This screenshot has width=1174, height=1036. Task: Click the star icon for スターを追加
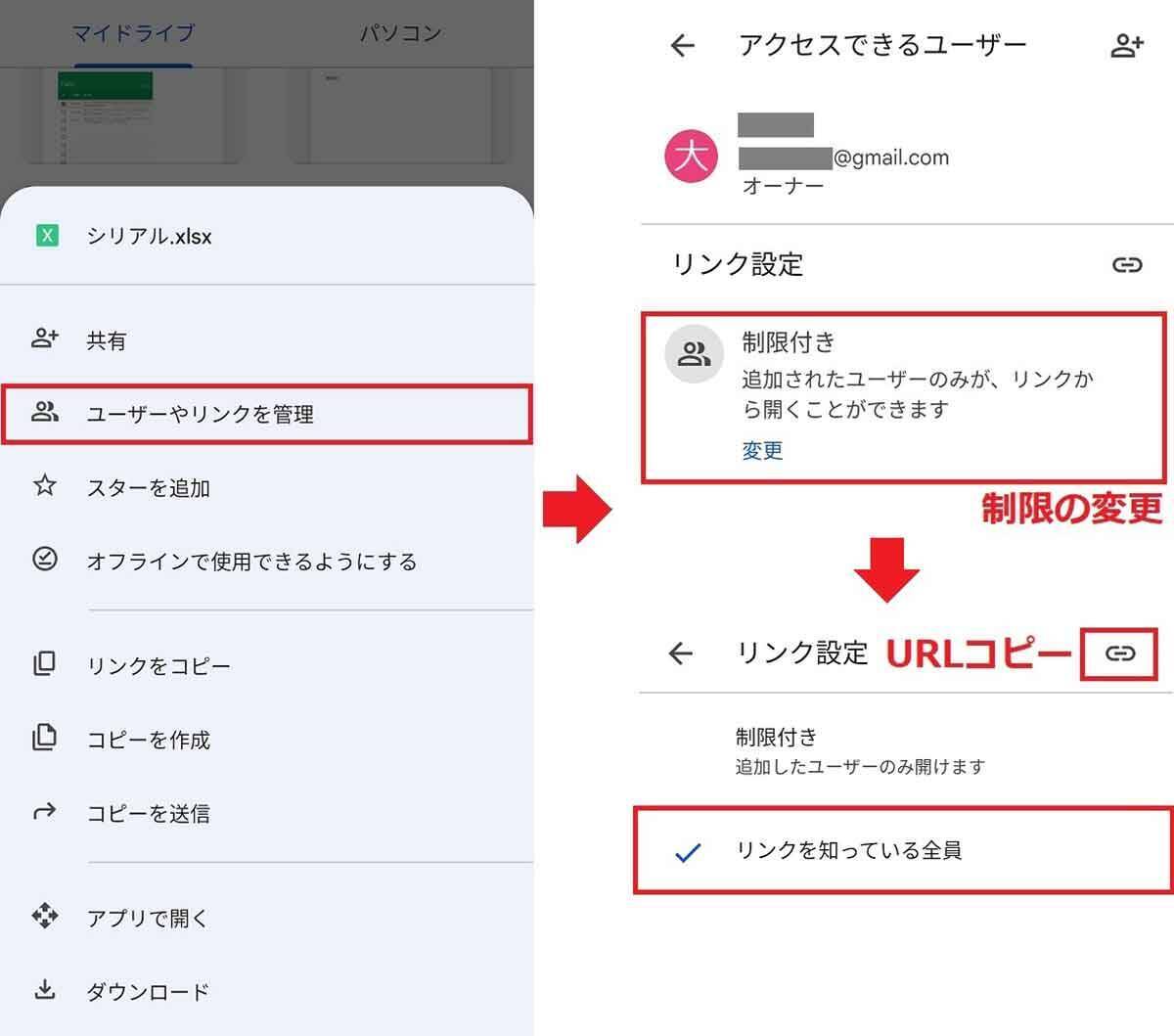coord(45,485)
